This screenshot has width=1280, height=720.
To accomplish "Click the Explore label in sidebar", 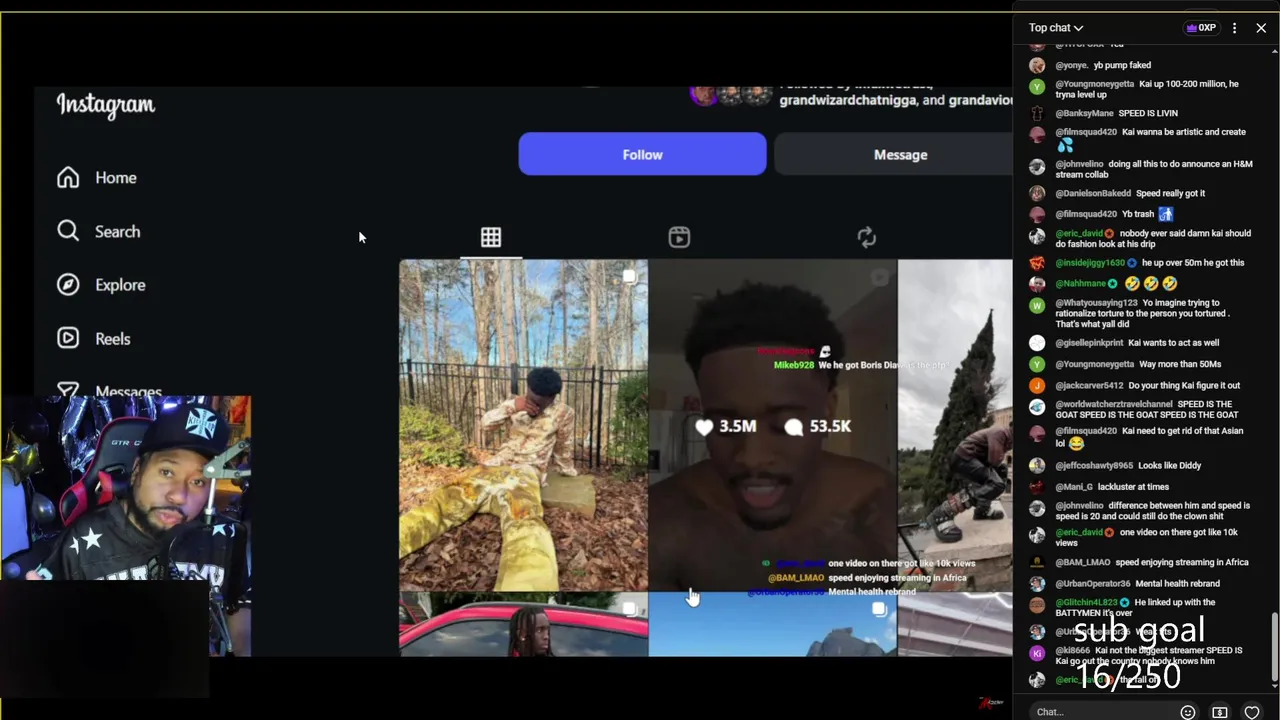I will (x=120, y=285).
